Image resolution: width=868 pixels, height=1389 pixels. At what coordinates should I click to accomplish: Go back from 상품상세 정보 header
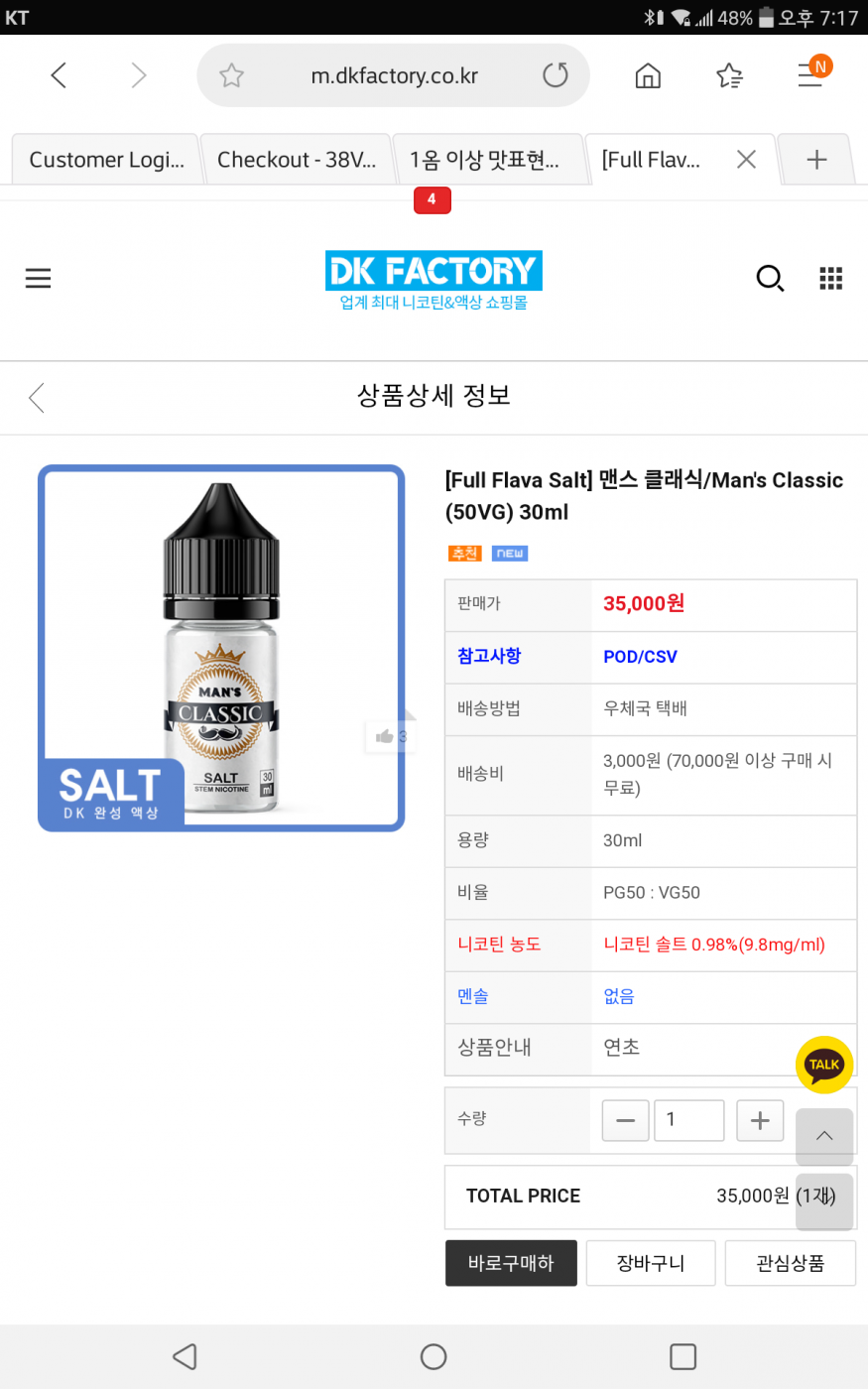[37, 398]
